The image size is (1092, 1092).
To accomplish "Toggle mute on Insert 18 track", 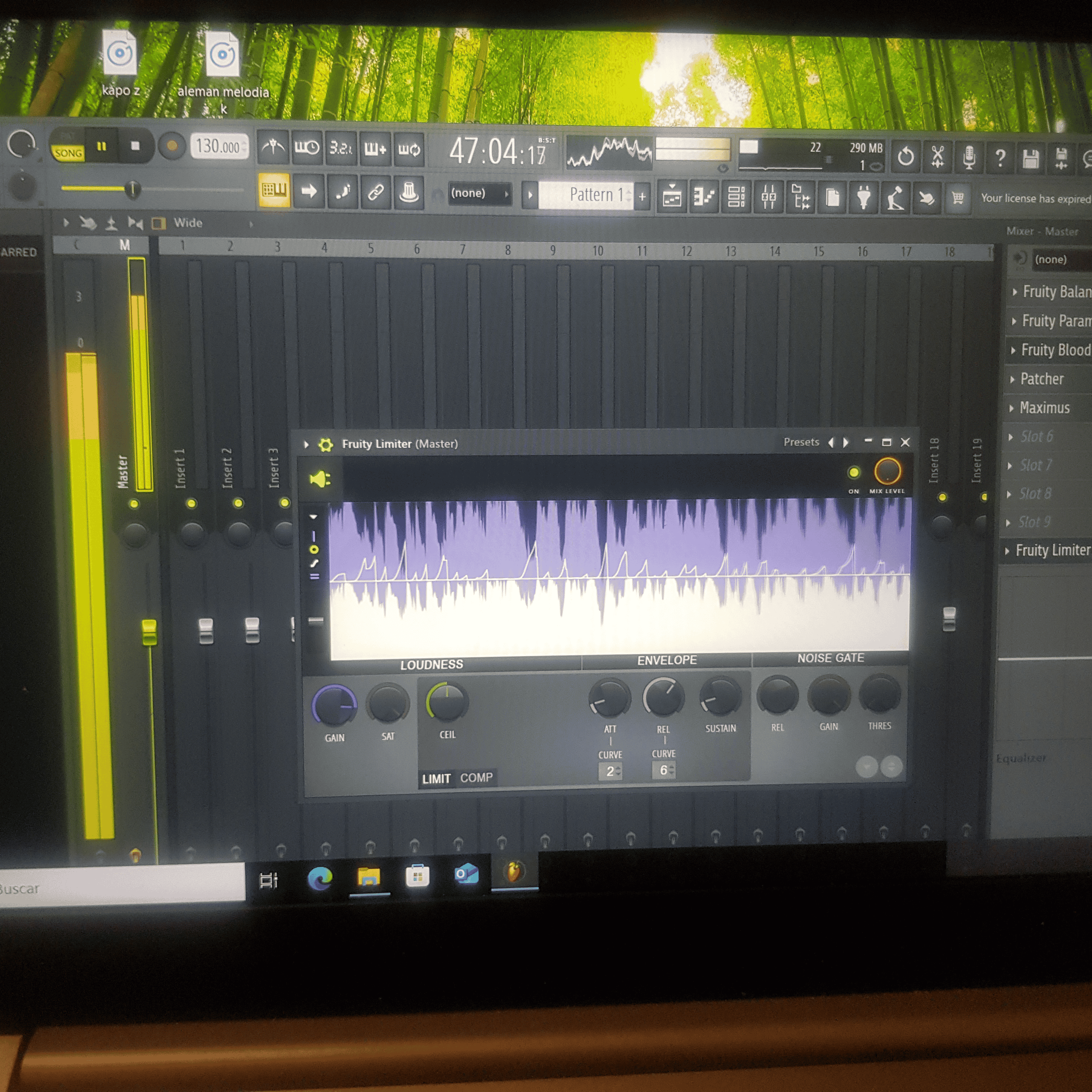I will pyautogui.click(x=942, y=497).
